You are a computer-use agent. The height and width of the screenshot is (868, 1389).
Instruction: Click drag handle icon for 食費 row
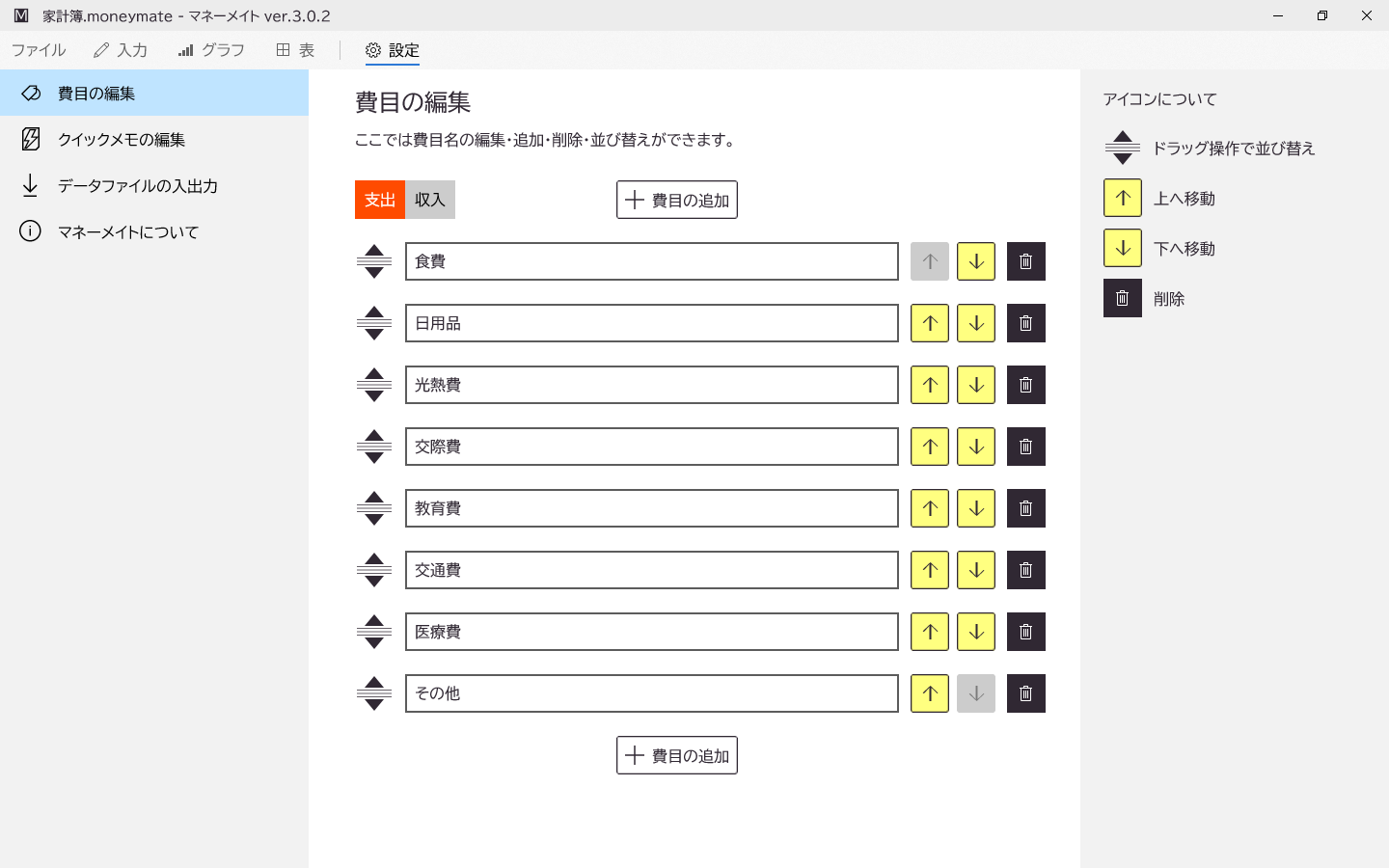click(x=374, y=261)
